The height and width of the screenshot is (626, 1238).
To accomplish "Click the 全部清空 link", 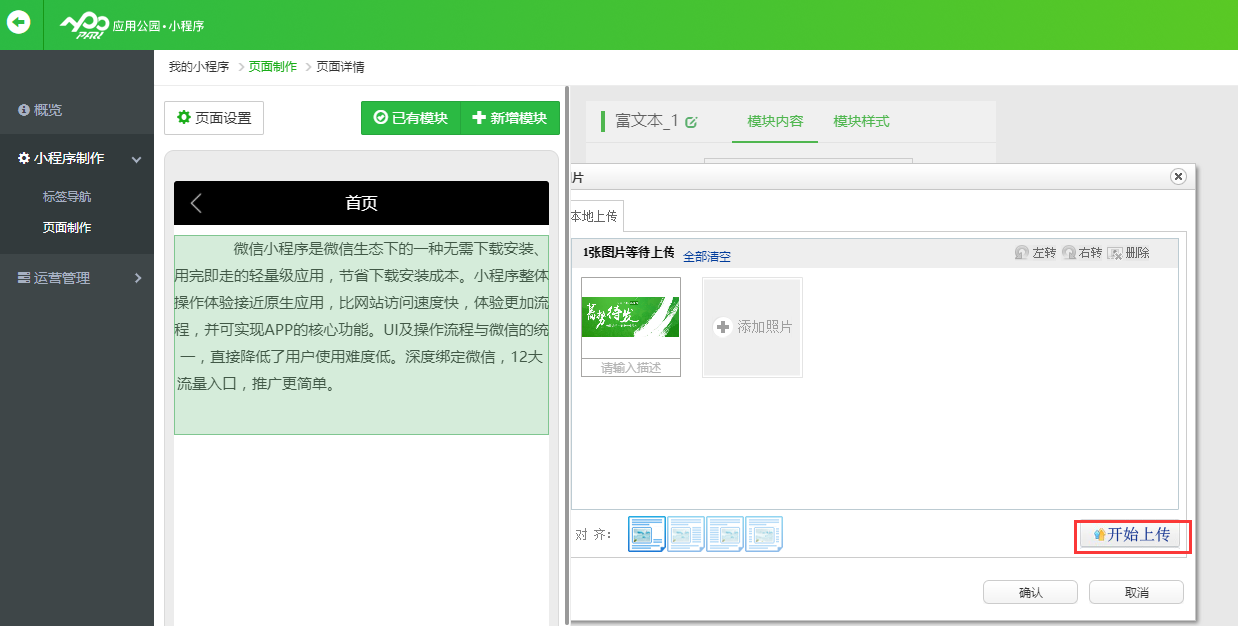I will [706, 256].
